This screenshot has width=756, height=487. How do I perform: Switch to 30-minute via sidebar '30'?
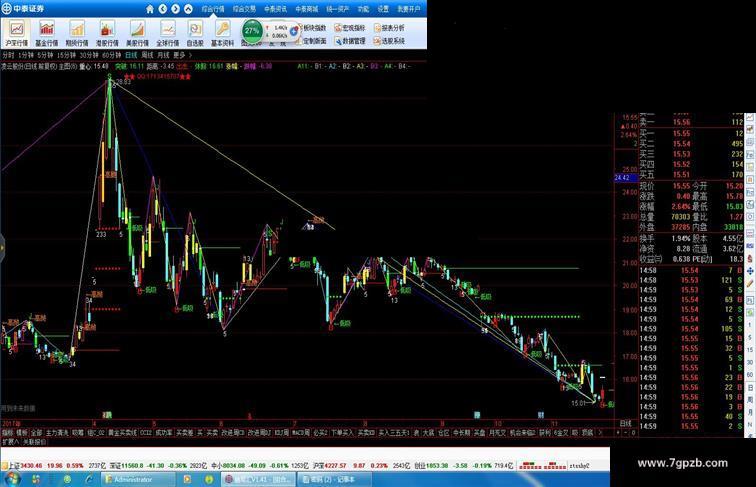(x=750, y=362)
